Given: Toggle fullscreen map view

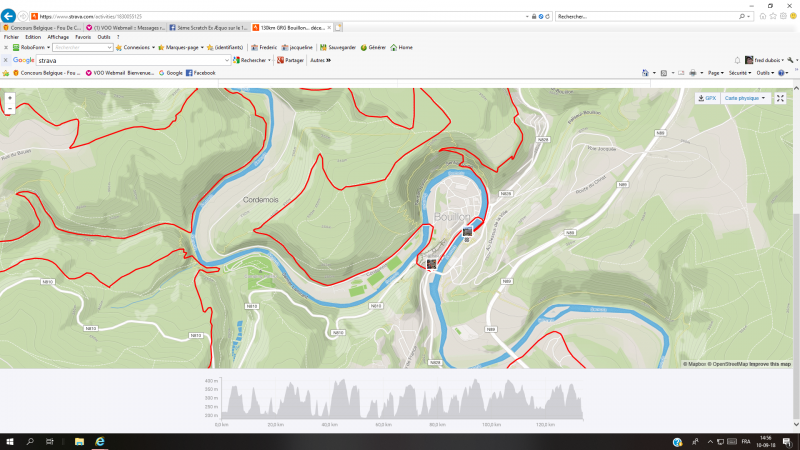Looking at the screenshot, I should click(x=780, y=98).
